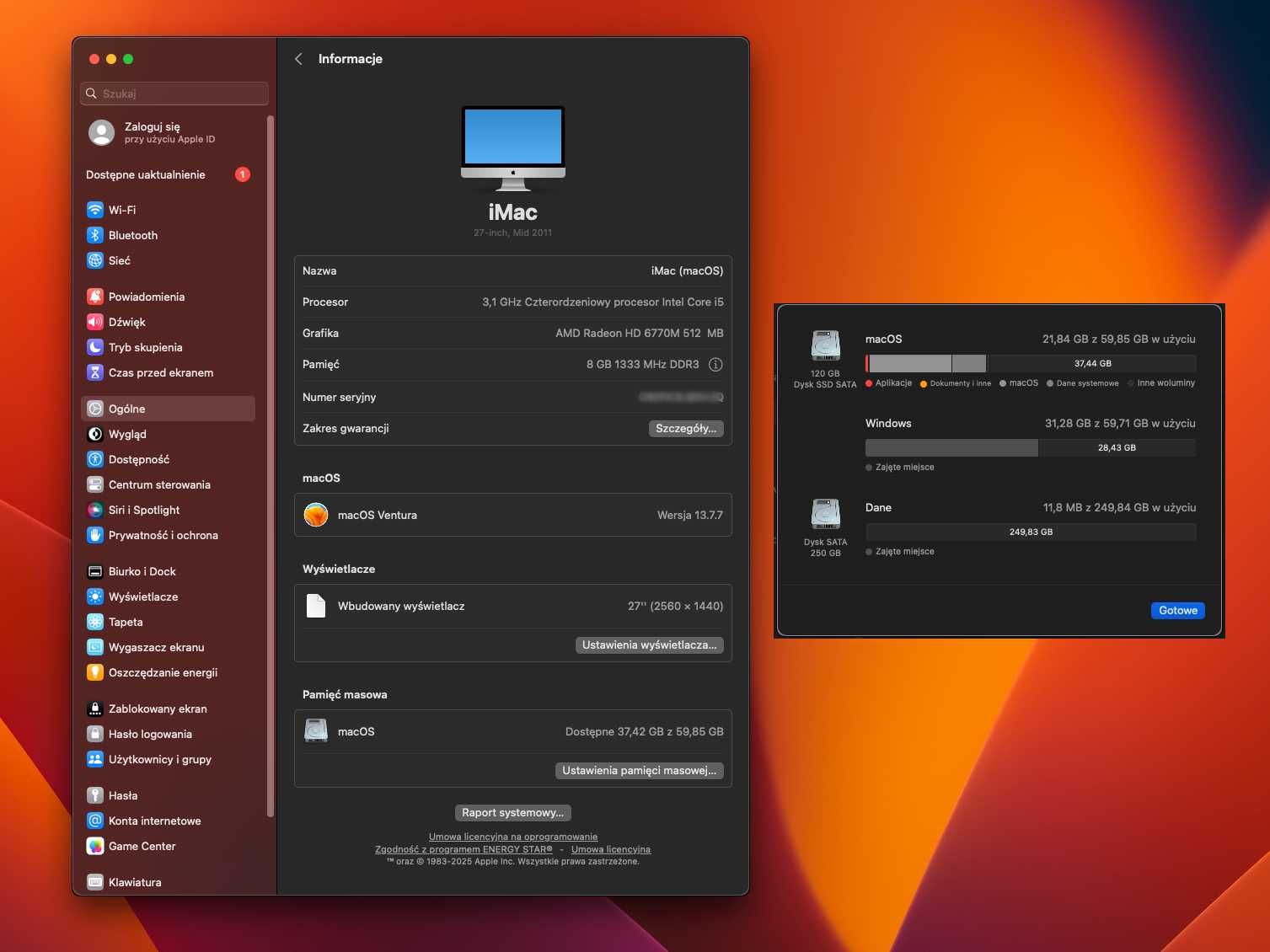Open Użytkownicy i grupy icon
Viewport: 1270px width, 952px height.
click(x=95, y=759)
